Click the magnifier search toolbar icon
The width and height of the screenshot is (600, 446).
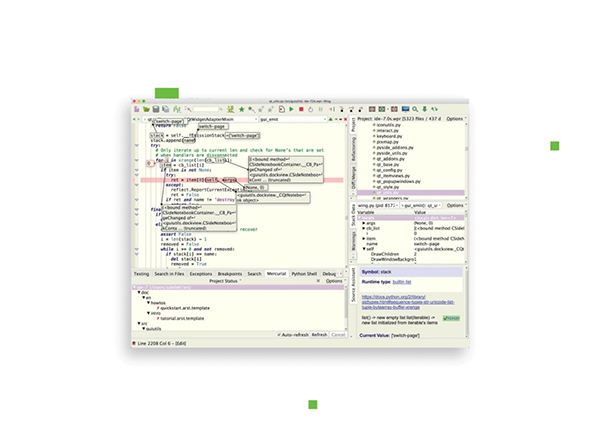(415, 109)
